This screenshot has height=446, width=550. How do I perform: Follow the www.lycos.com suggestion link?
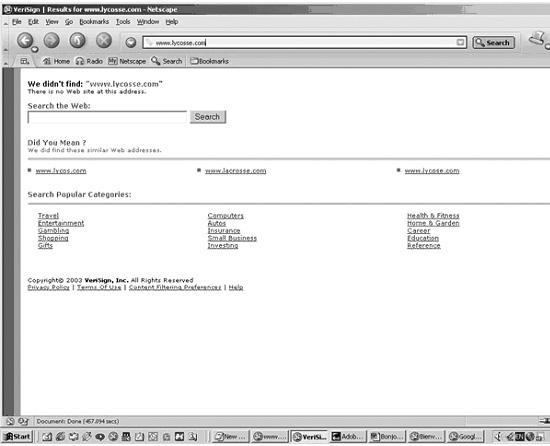tap(61, 171)
